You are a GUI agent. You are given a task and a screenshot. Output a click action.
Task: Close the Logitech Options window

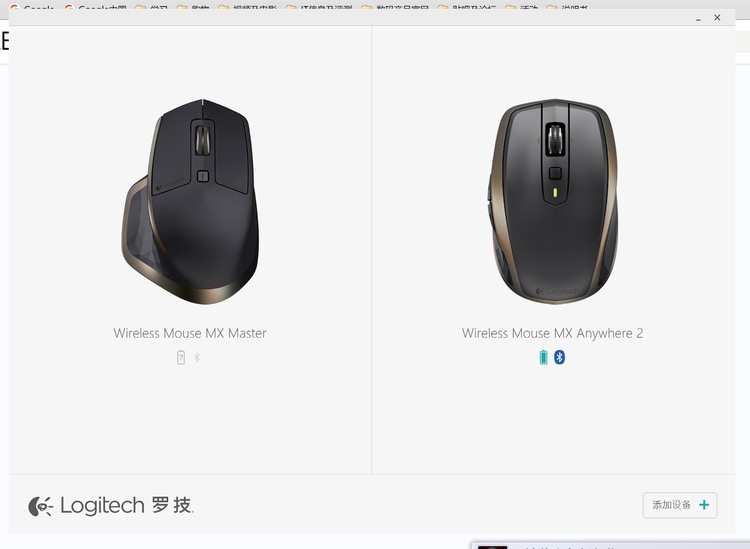(717, 17)
